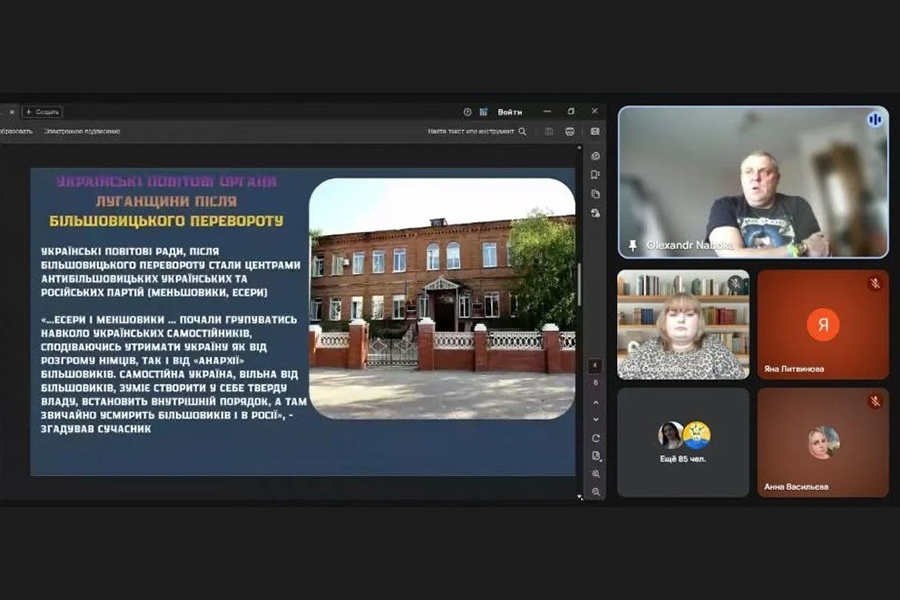Close the current document tab
Screen dimensions: 900x600
11,112
